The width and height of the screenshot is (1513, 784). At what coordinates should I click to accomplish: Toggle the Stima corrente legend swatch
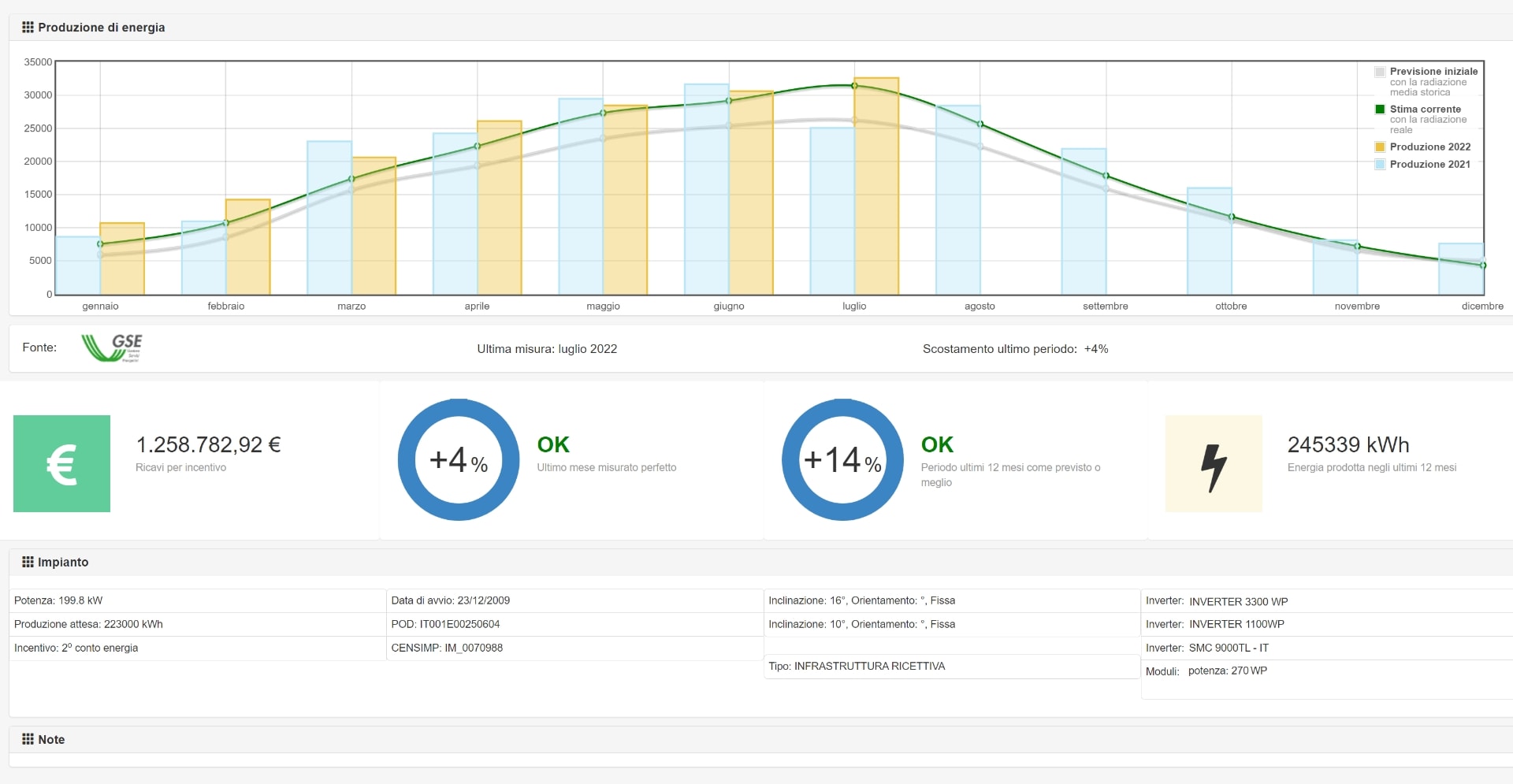pos(1380,110)
